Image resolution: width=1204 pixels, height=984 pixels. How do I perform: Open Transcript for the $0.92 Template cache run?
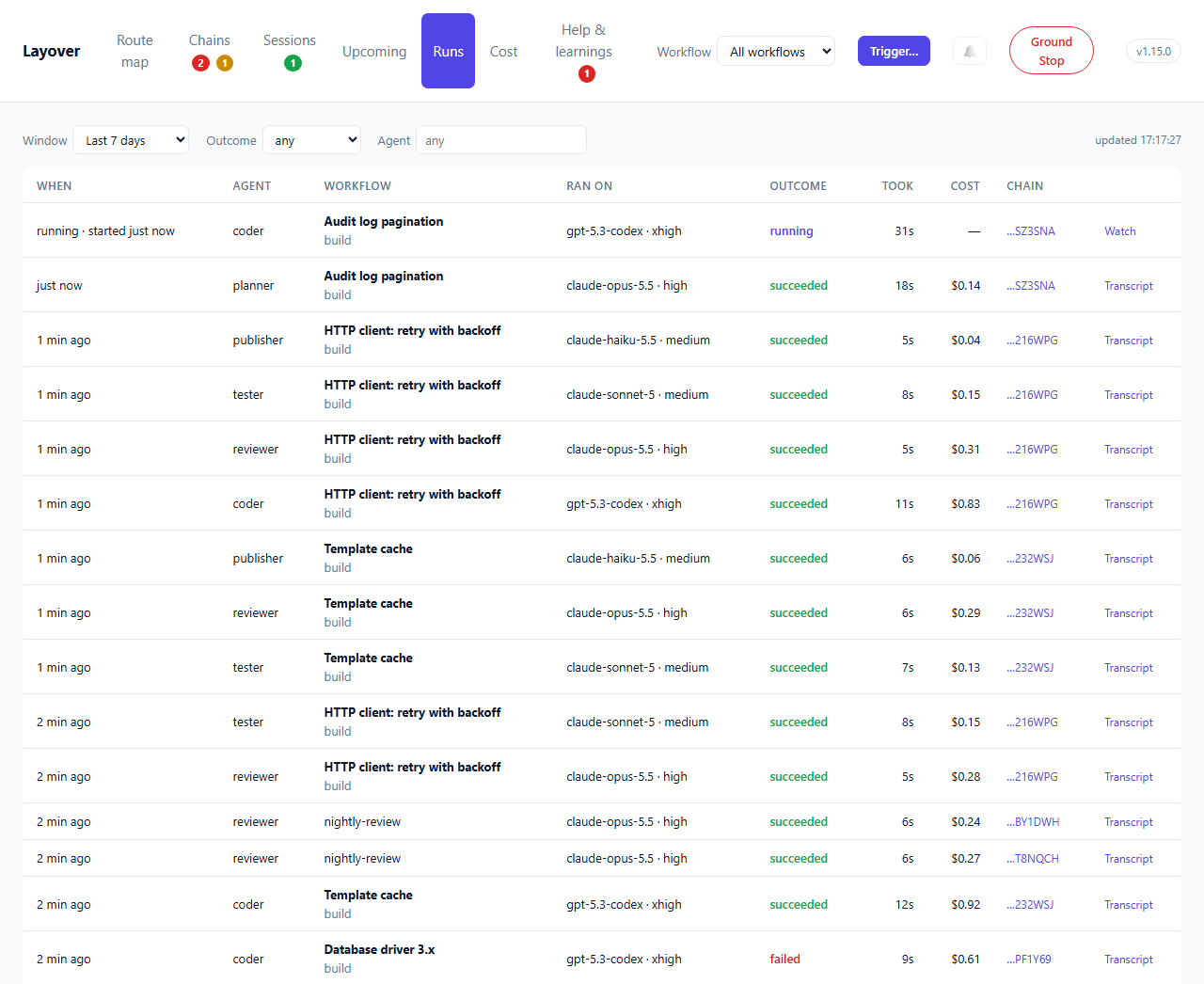(x=1129, y=904)
